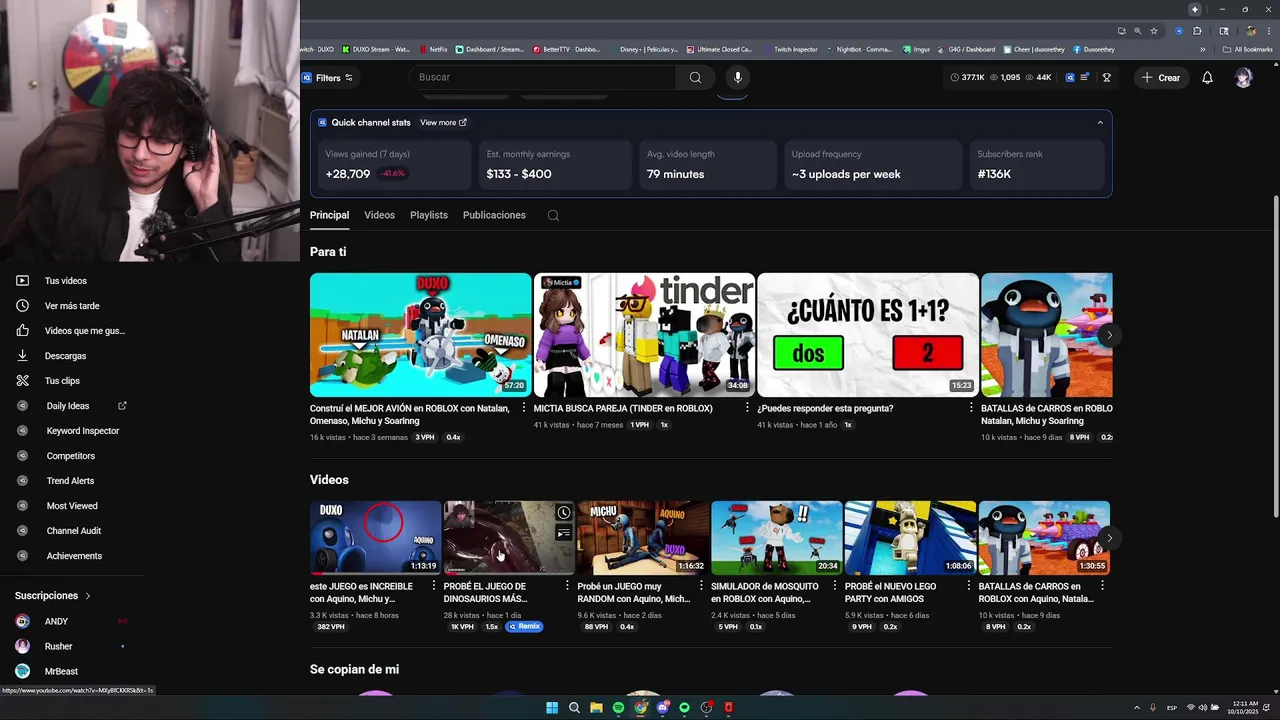The image size is (1280, 720).
Task: Open Descargas in sidebar
Action: (65, 356)
